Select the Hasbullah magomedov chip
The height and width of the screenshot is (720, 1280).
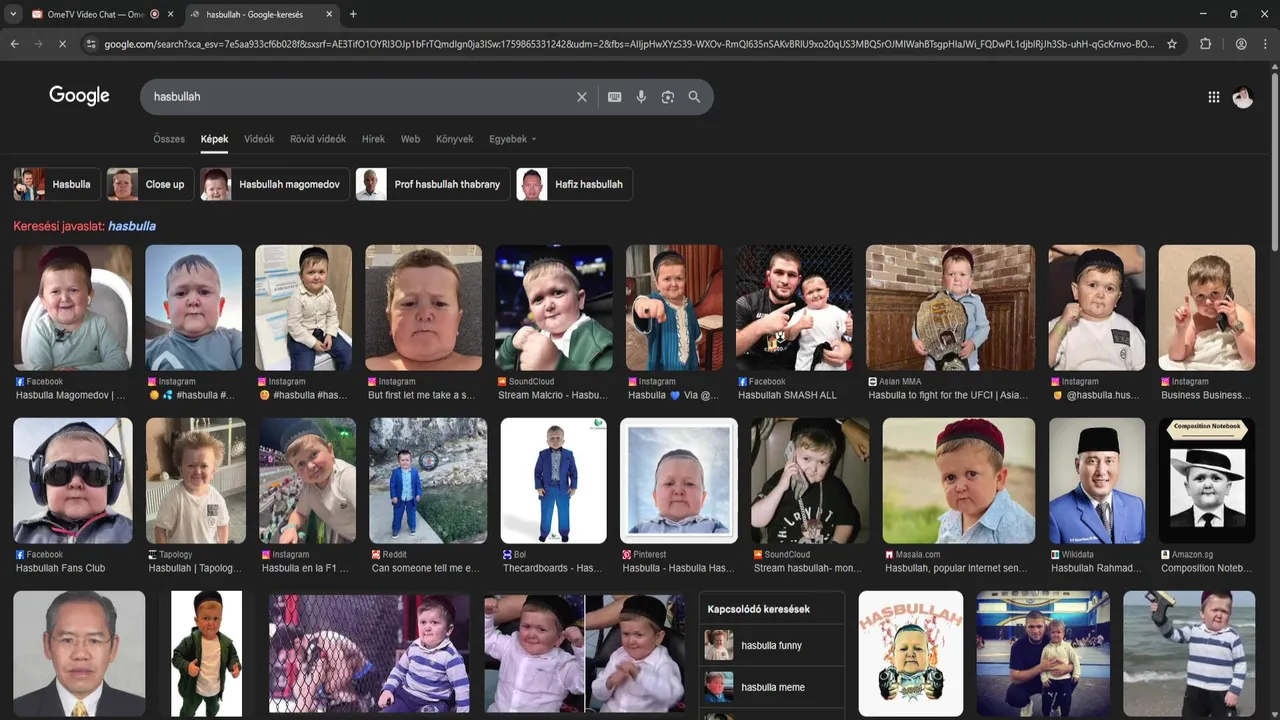(x=274, y=184)
